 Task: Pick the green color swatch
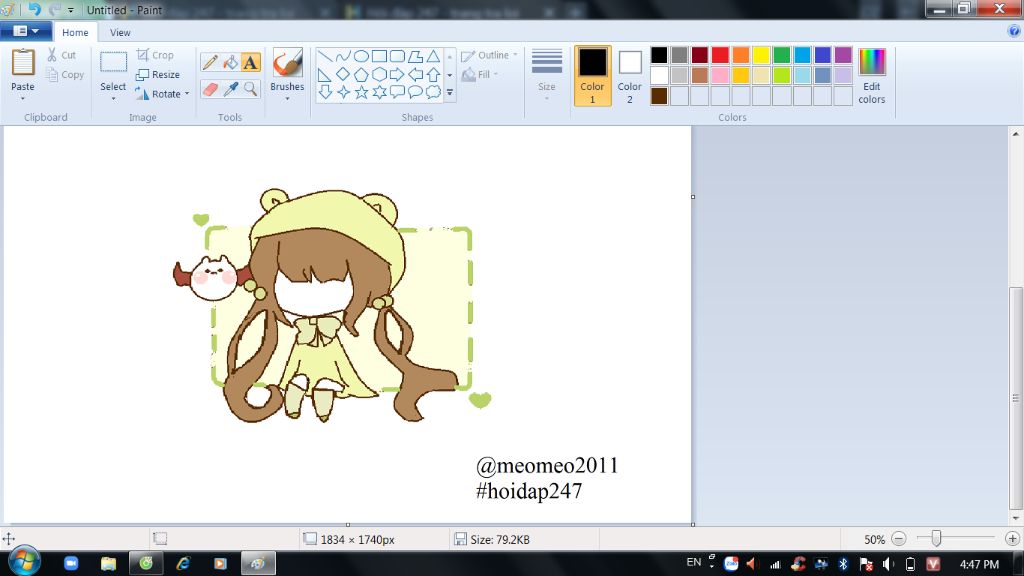(x=782, y=55)
